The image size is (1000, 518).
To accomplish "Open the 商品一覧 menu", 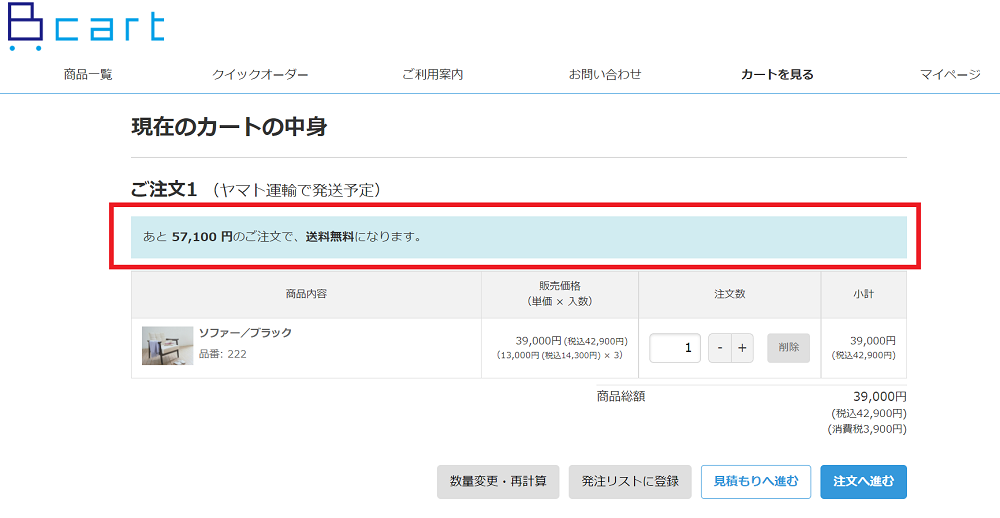I will 88,75.
